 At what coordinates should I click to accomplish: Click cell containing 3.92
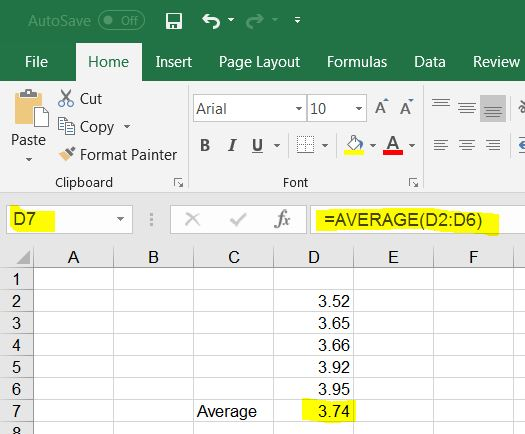click(313, 367)
